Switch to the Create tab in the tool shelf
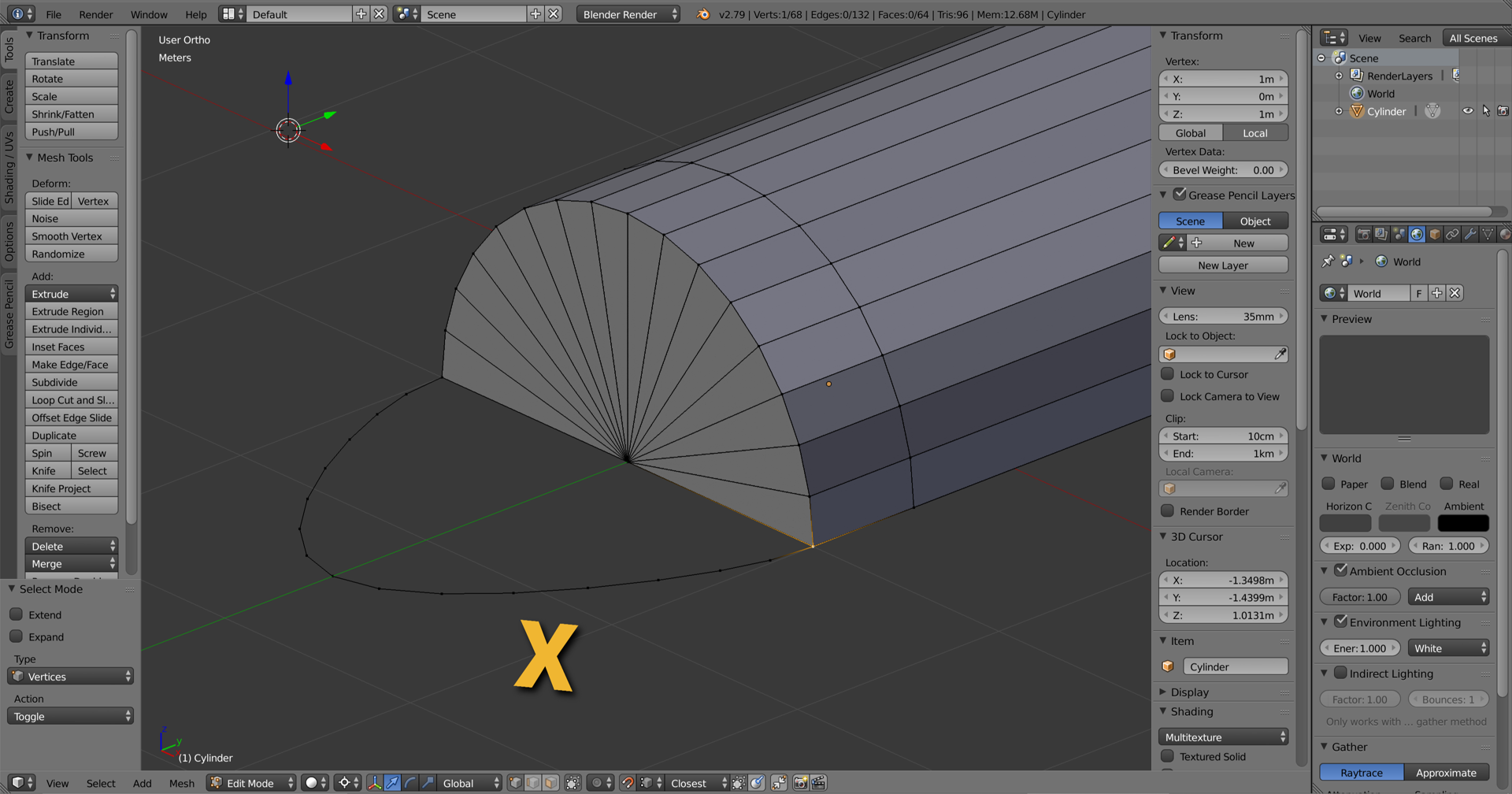The width and height of the screenshot is (1512, 794). pyautogui.click(x=9, y=96)
